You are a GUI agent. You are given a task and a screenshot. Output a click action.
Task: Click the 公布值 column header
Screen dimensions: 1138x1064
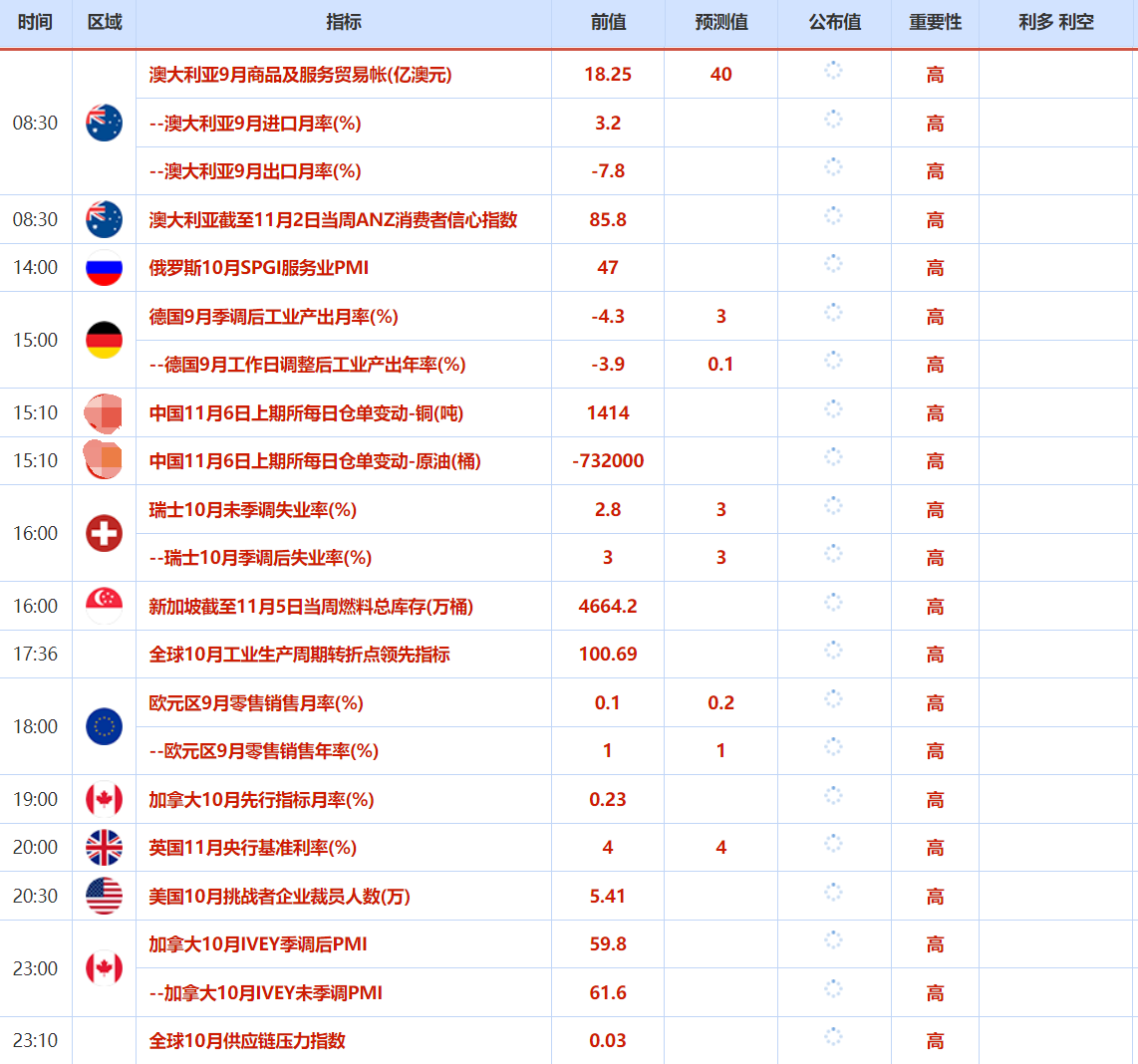835,23
